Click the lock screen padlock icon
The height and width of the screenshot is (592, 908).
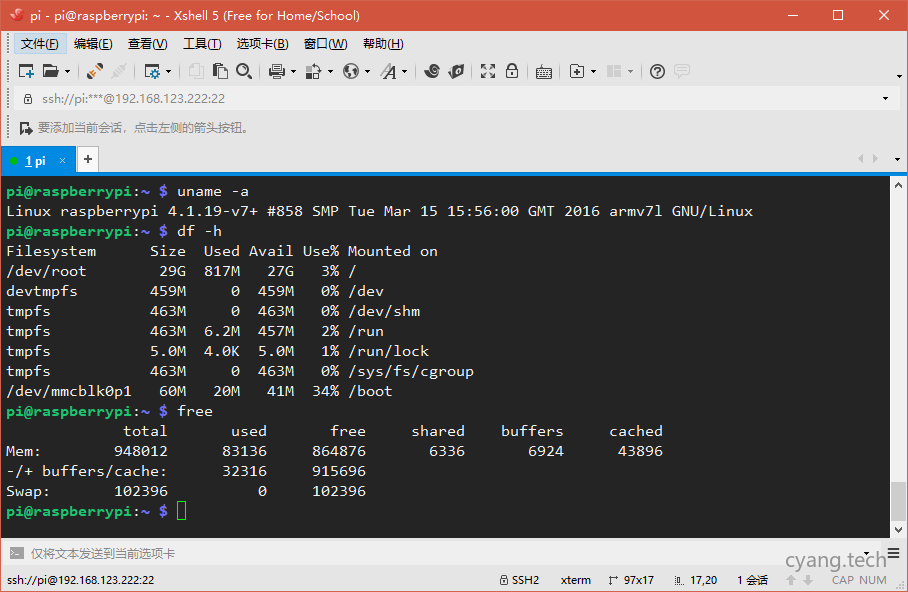click(512, 71)
